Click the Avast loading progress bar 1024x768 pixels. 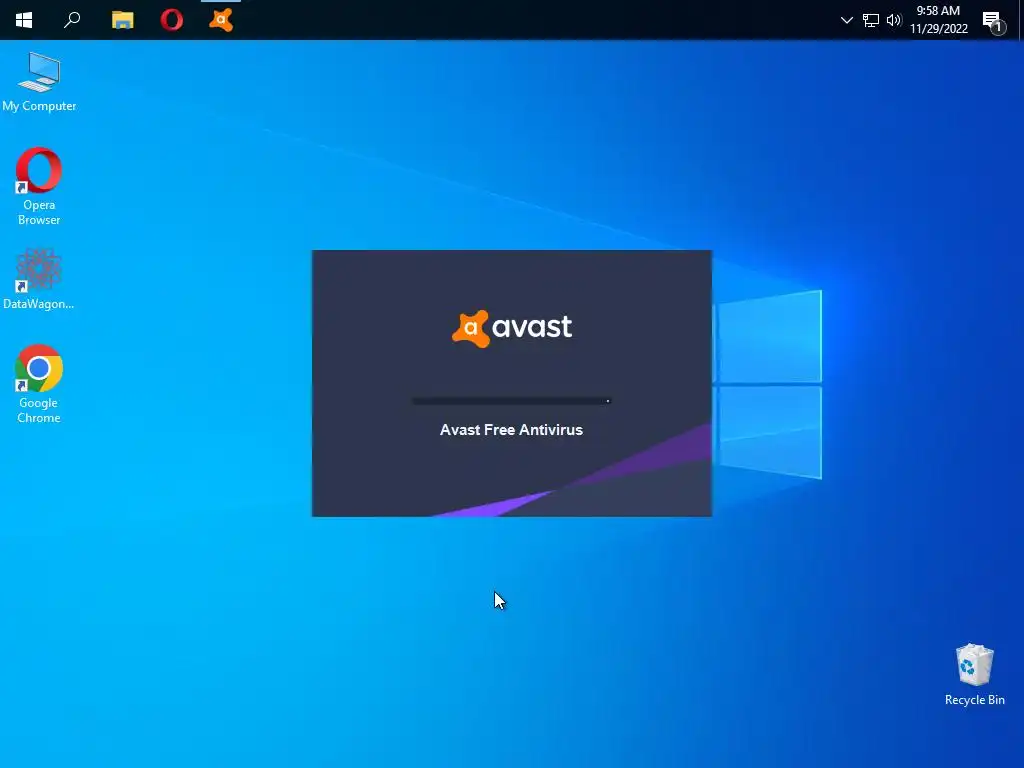click(511, 401)
